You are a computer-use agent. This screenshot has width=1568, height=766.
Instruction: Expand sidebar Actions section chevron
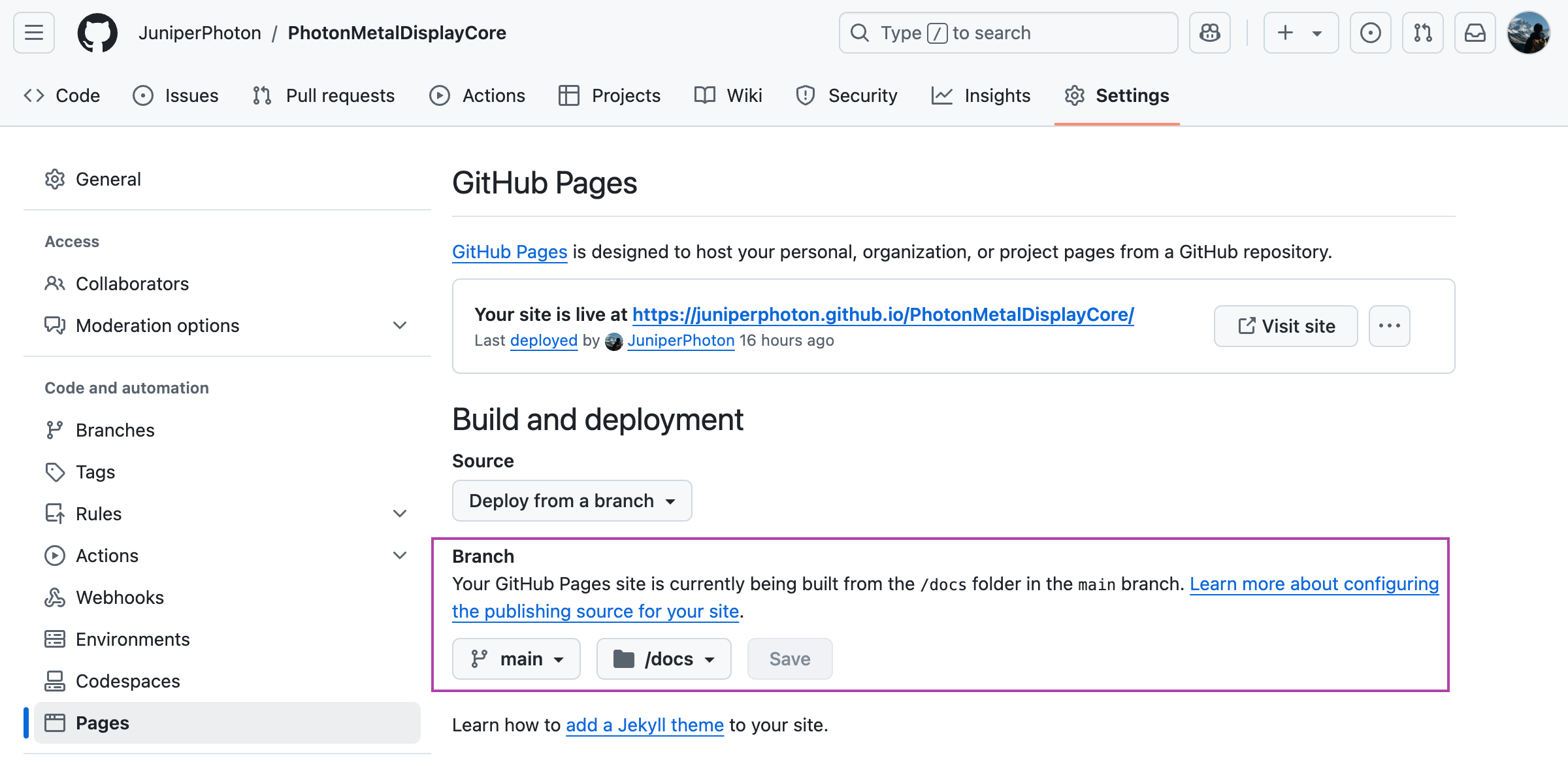[x=400, y=556]
